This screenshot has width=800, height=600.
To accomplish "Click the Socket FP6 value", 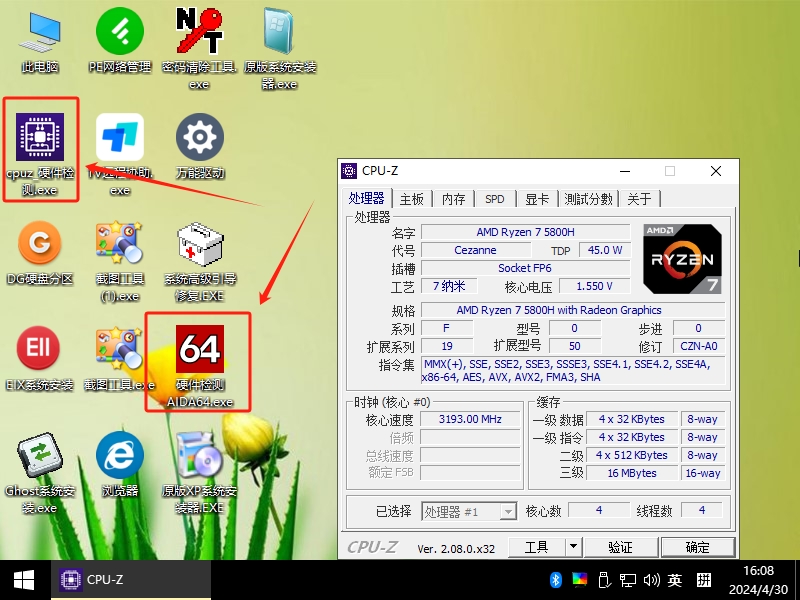I will coord(526,268).
